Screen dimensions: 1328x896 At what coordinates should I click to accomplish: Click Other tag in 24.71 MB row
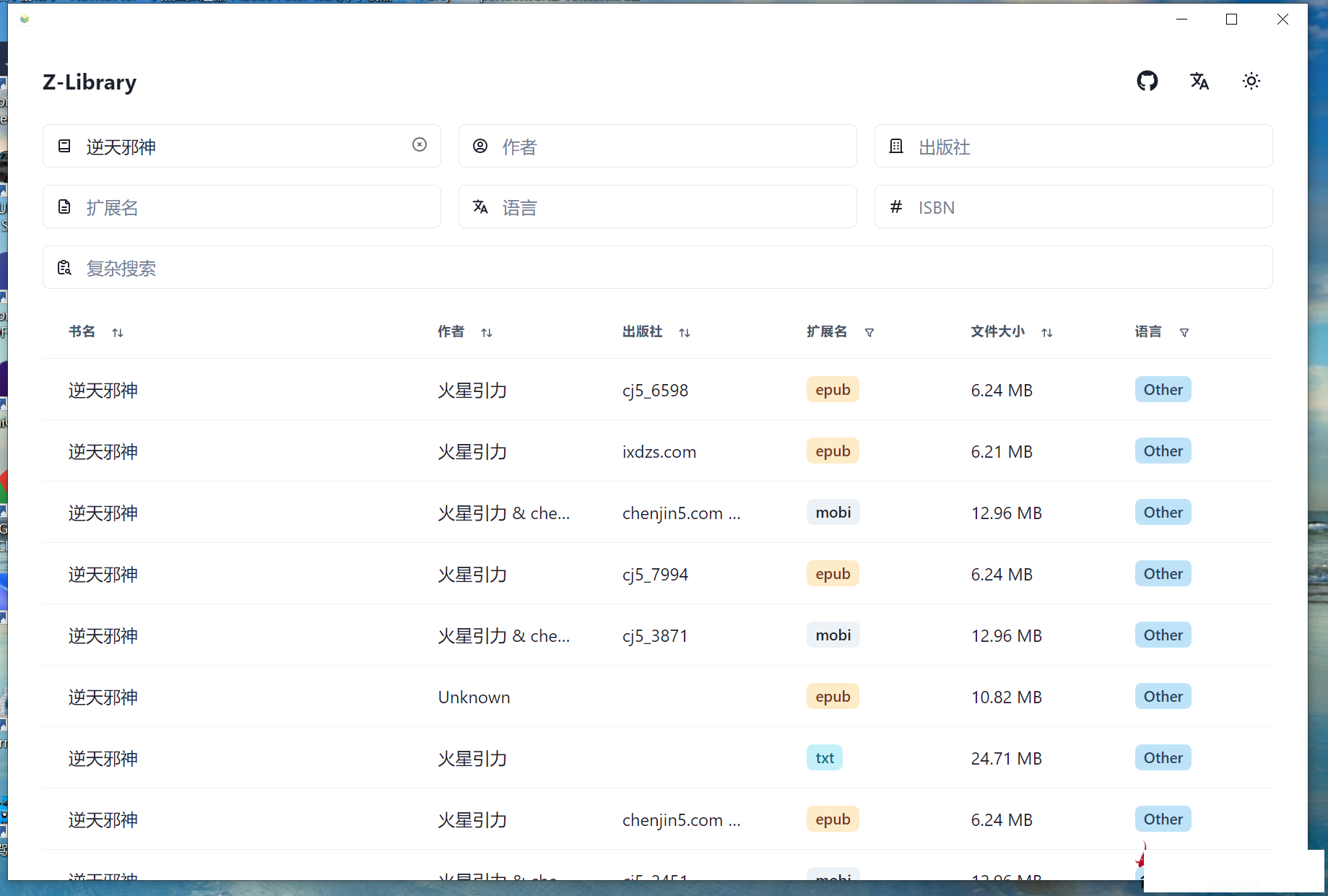point(1163,758)
